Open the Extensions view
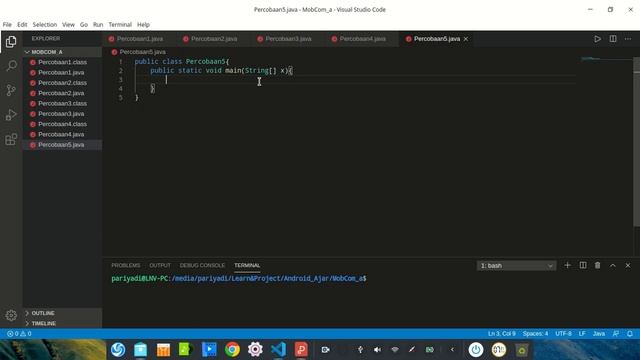 coord(11,139)
